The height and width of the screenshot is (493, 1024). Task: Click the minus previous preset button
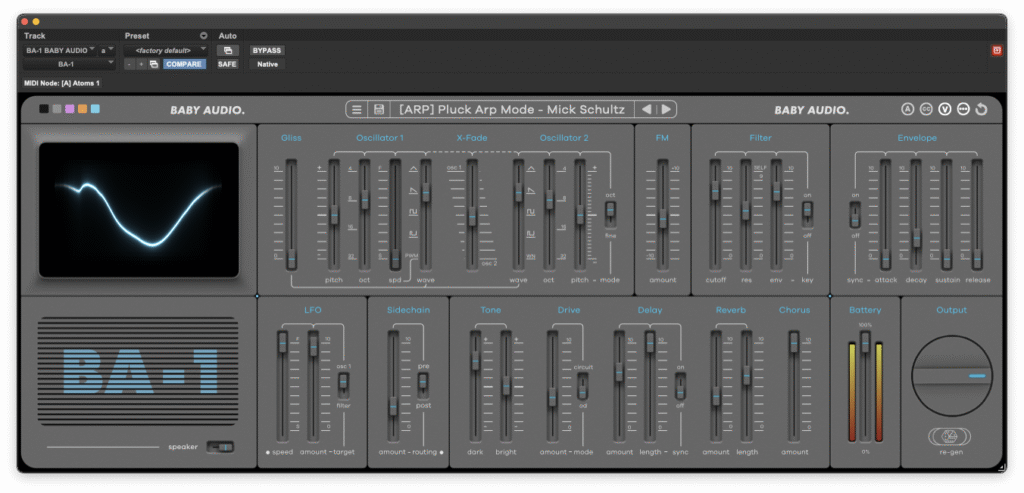(x=129, y=64)
